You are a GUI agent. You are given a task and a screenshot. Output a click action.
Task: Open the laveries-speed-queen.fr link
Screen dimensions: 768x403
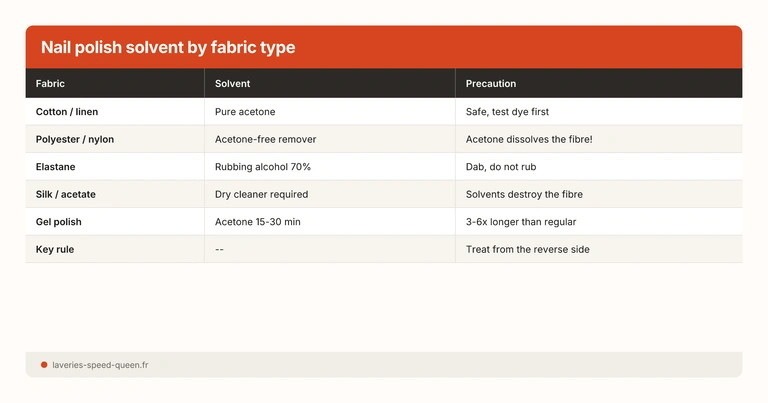click(100, 365)
